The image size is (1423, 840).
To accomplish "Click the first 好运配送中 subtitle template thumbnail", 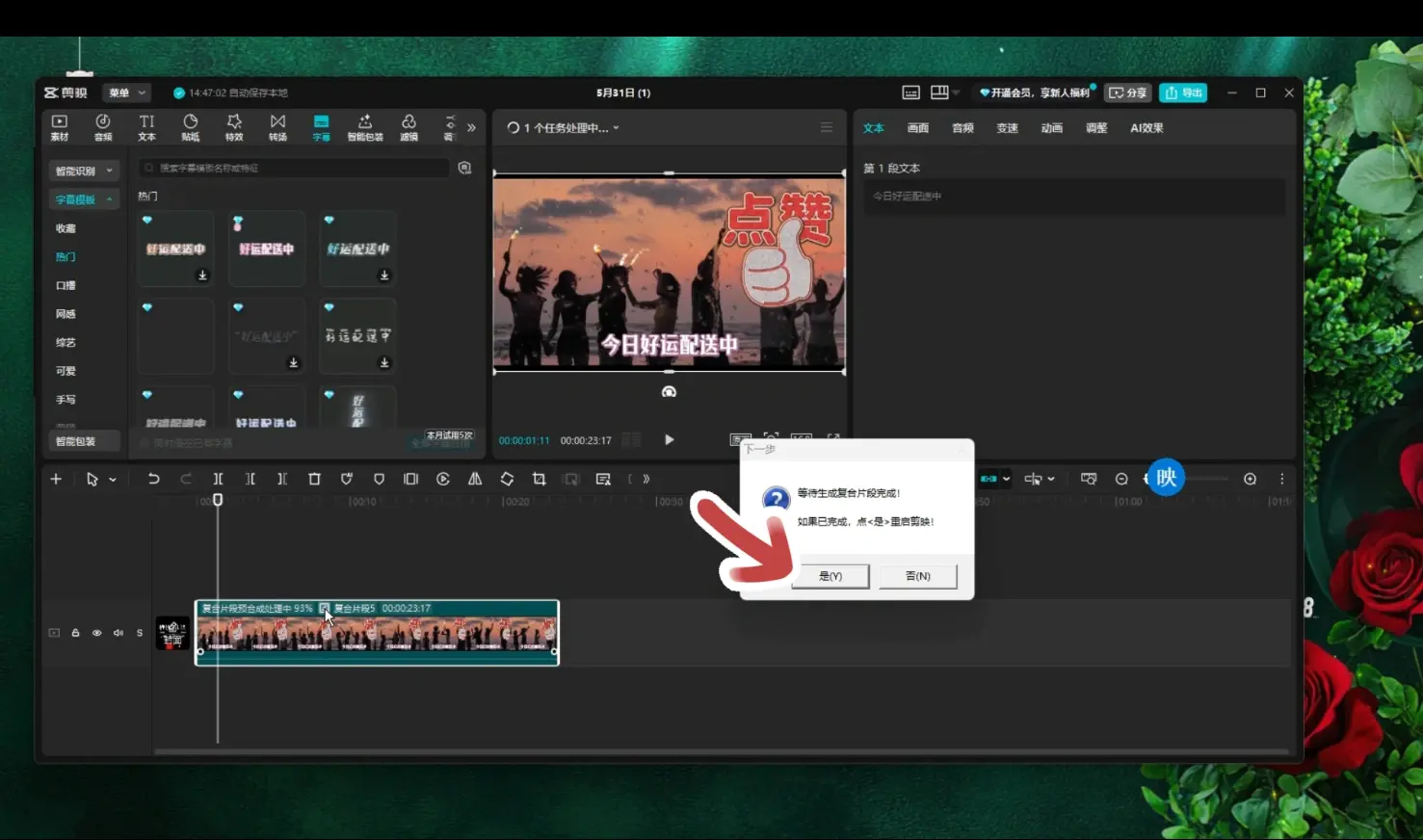I will [x=175, y=249].
